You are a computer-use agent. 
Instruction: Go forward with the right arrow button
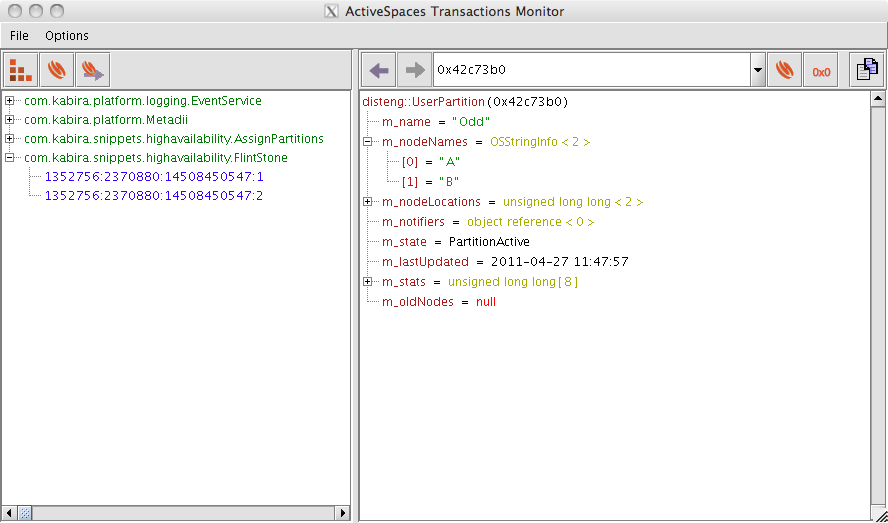click(413, 70)
